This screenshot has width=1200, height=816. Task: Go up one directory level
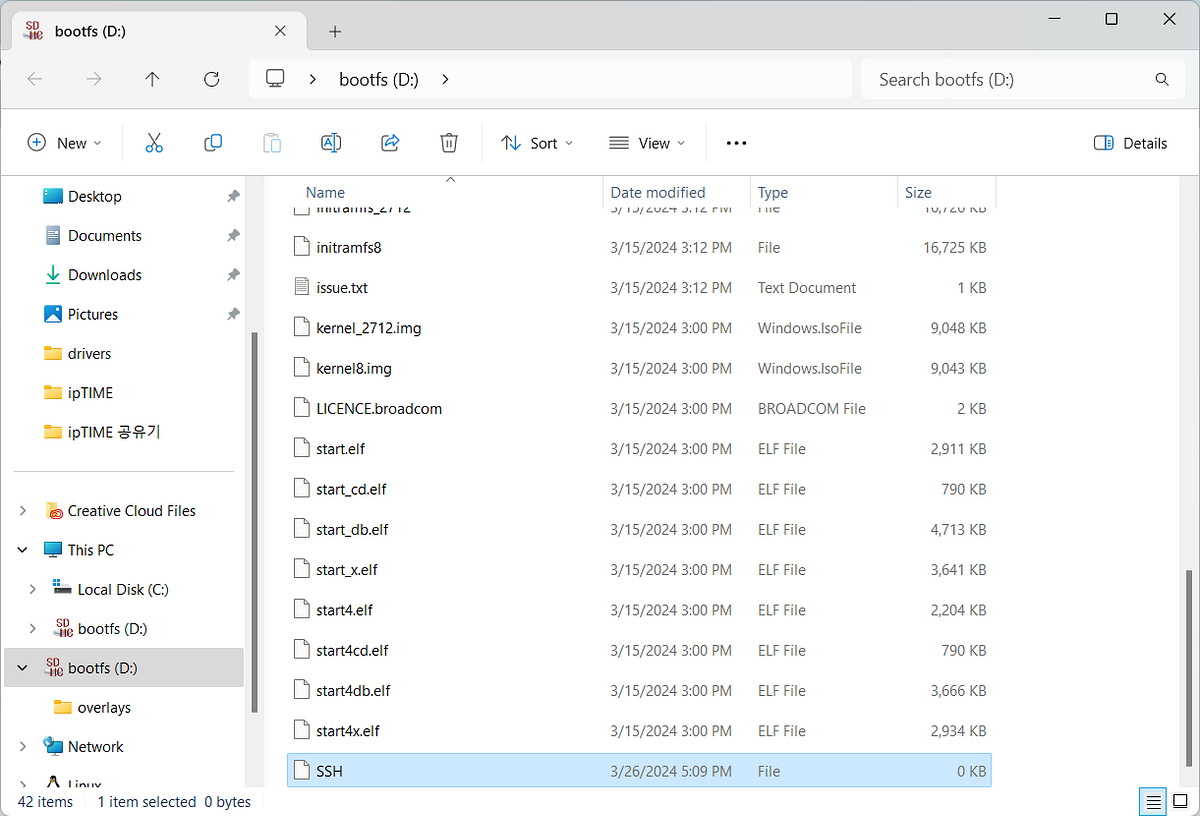tap(152, 79)
